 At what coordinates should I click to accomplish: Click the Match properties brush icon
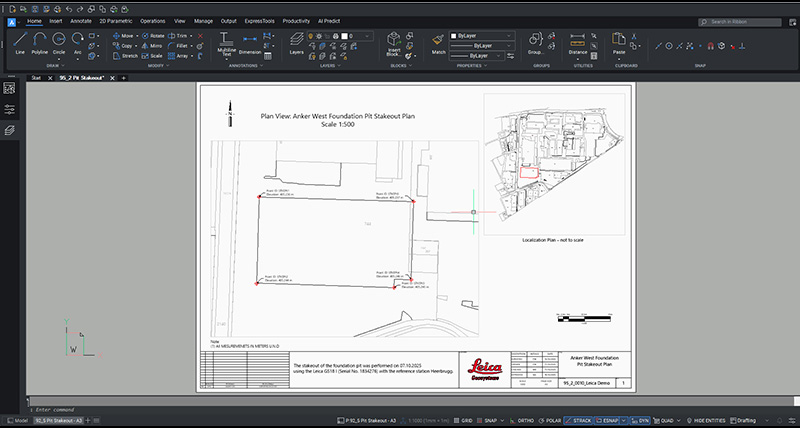pyautogui.click(x=438, y=41)
